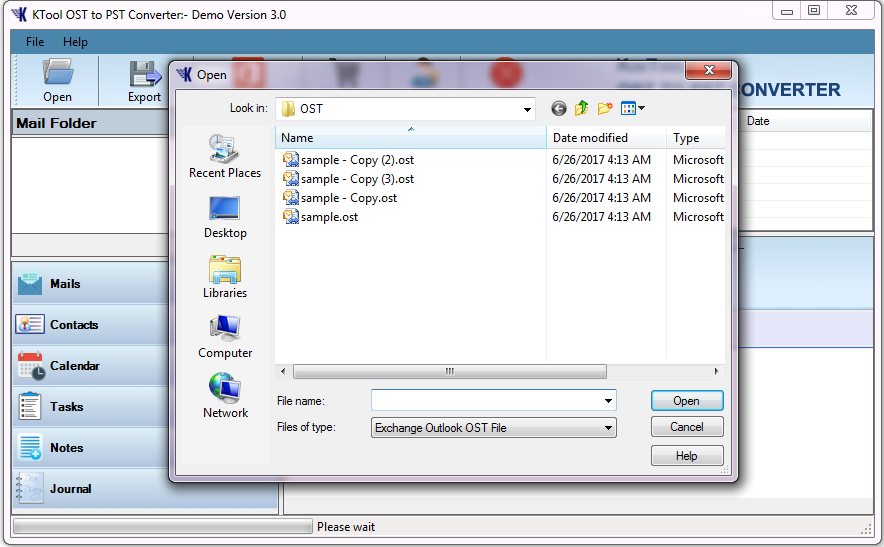Viewport: 884px width, 547px height.
Task: Click the Export toolbar icon
Action: 144,73
